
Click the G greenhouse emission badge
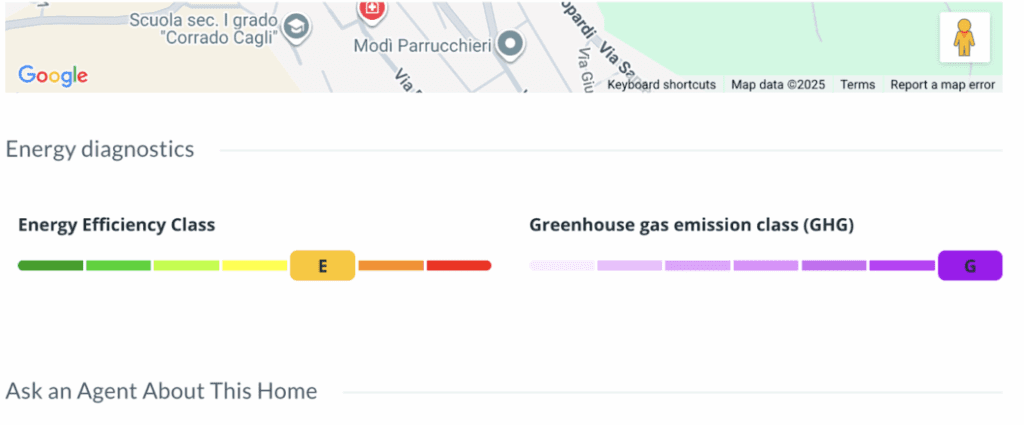(969, 266)
